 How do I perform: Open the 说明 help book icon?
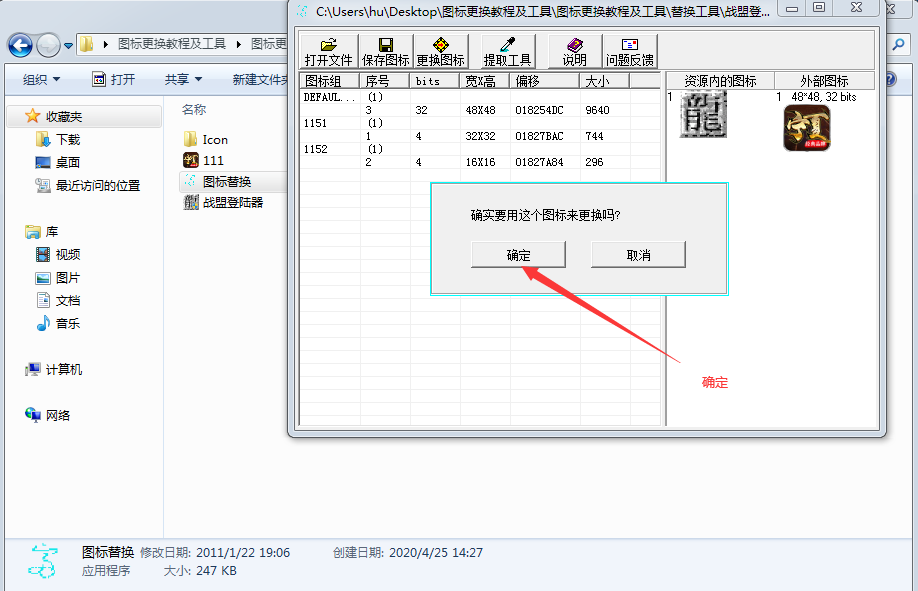tap(574, 52)
